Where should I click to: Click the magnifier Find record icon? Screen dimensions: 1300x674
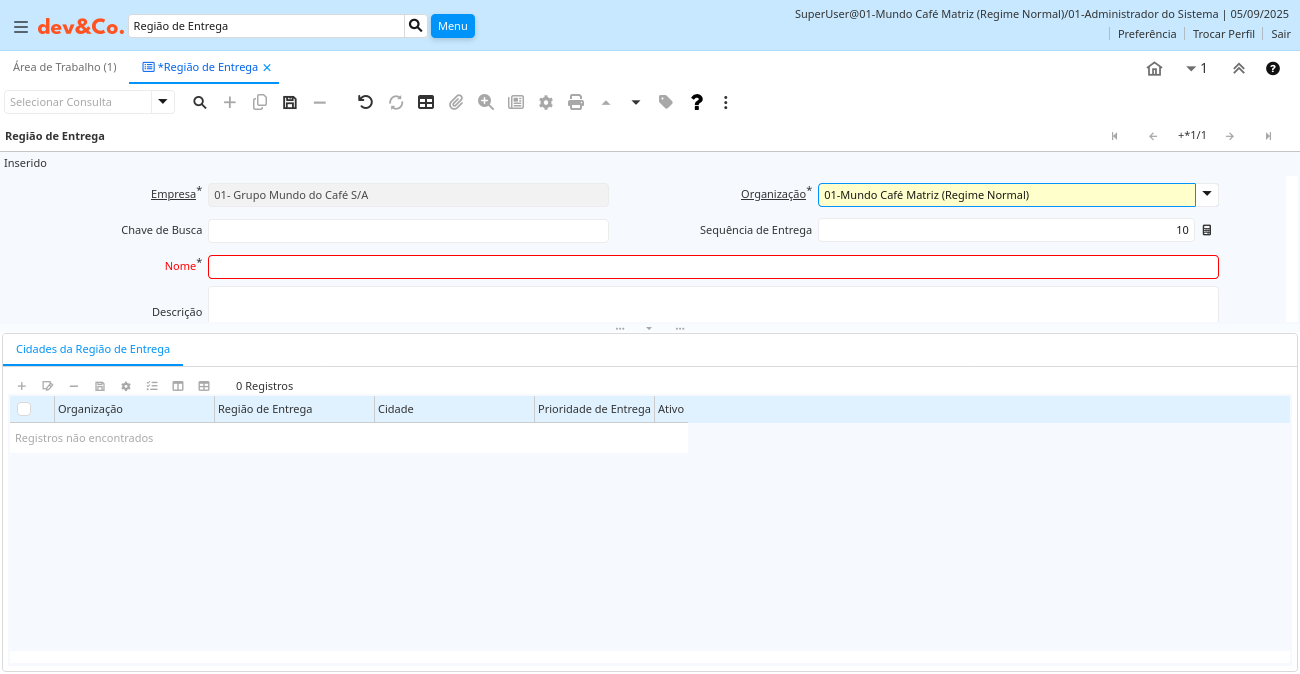click(200, 102)
